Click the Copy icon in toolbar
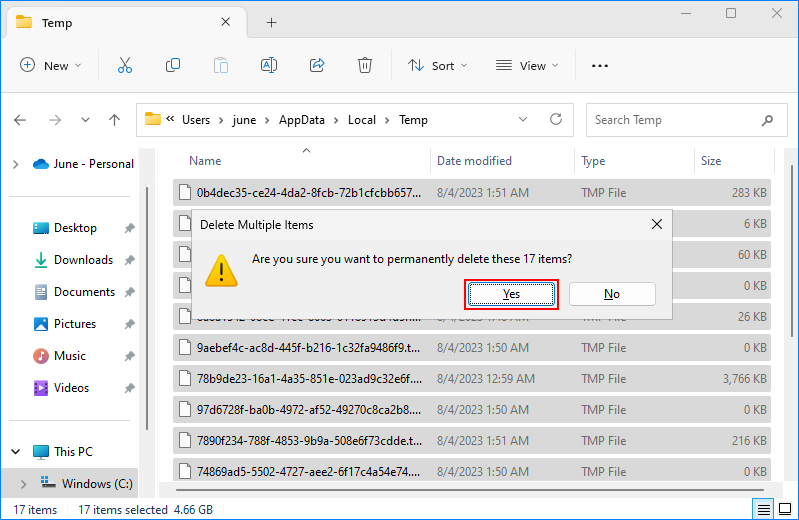Image resolution: width=799 pixels, height=520 pixels. click(173, 65)
